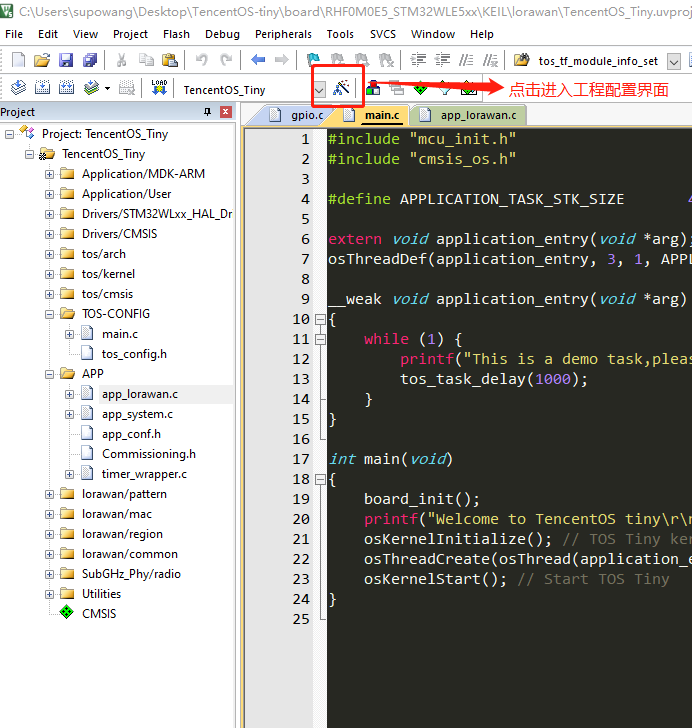Select app_conf.h in the project tree
692x728 pixels.
(131, 434)
